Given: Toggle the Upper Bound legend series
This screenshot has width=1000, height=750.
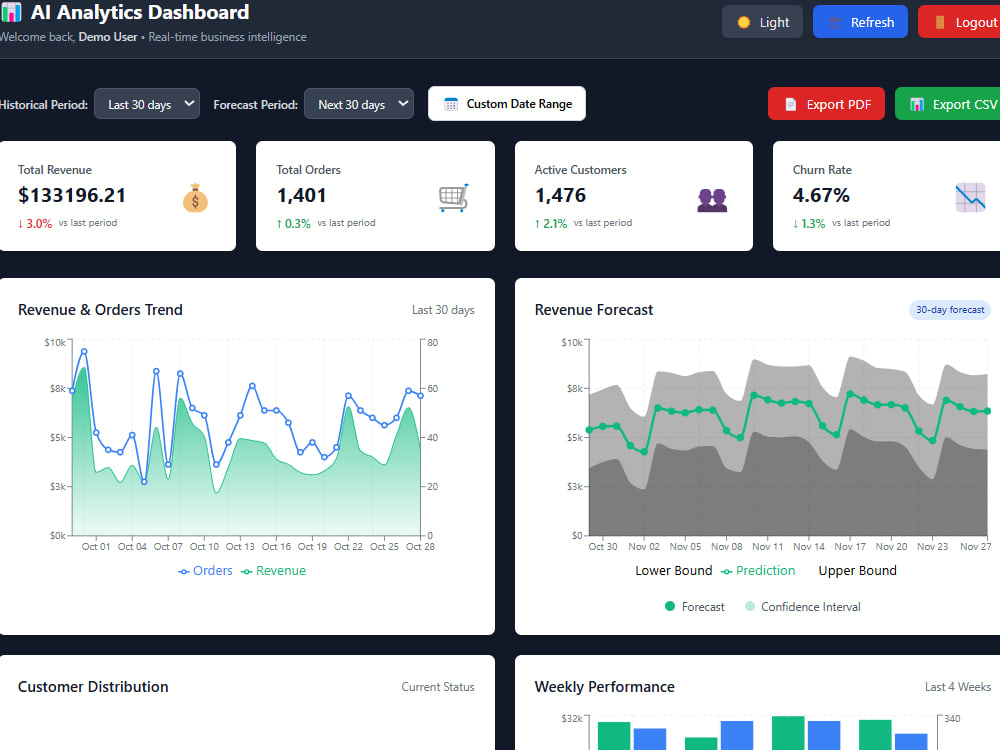Looking at the screenshot, I should click(x=857, y=571).
